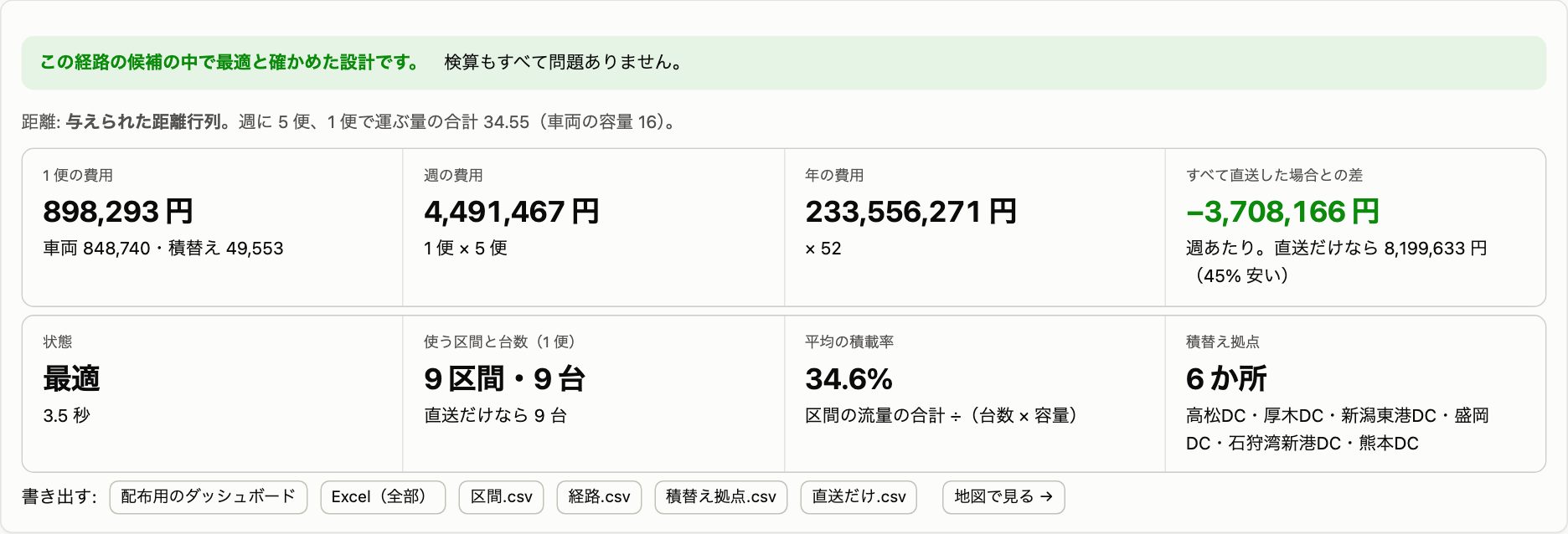Export 積替え拠点.csv file
Screen dimensions: 1568x534
click(721, 497)
